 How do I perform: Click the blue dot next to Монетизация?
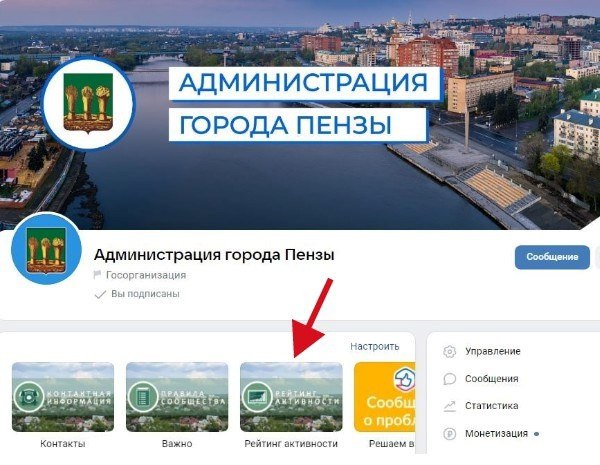pyautogui.click(x=536, y=434)
